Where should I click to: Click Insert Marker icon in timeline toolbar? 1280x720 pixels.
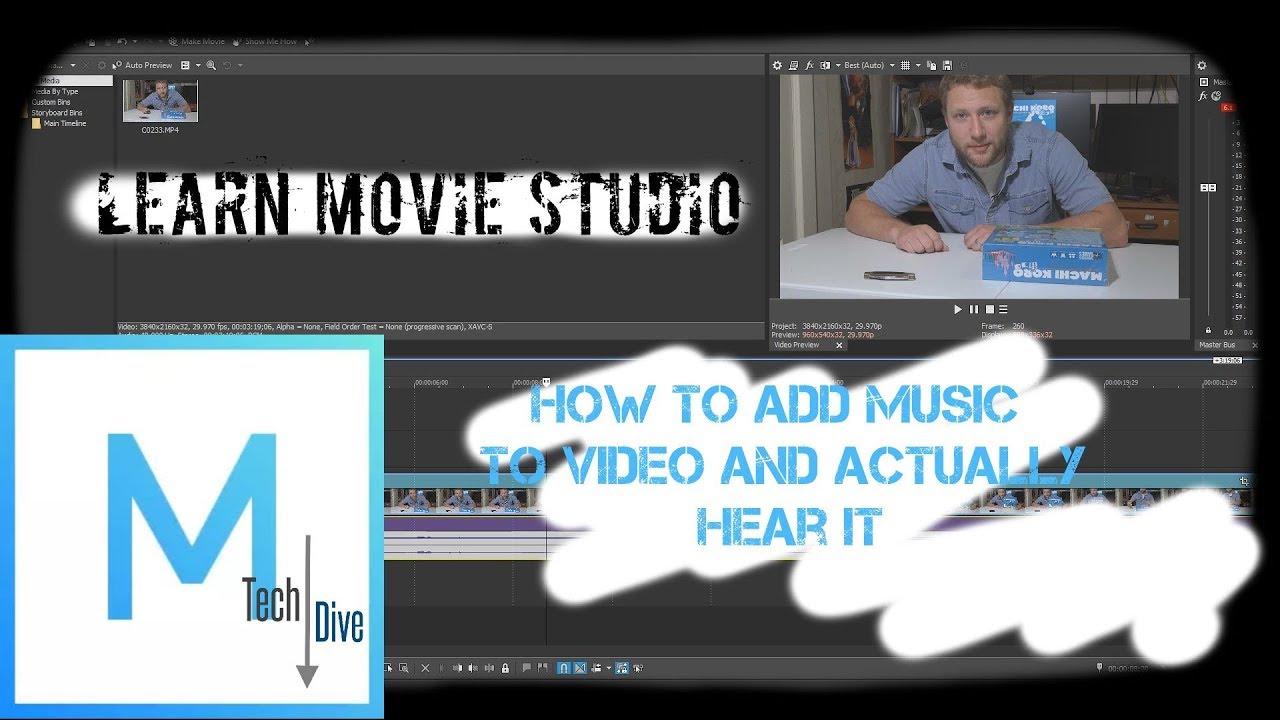527,668
